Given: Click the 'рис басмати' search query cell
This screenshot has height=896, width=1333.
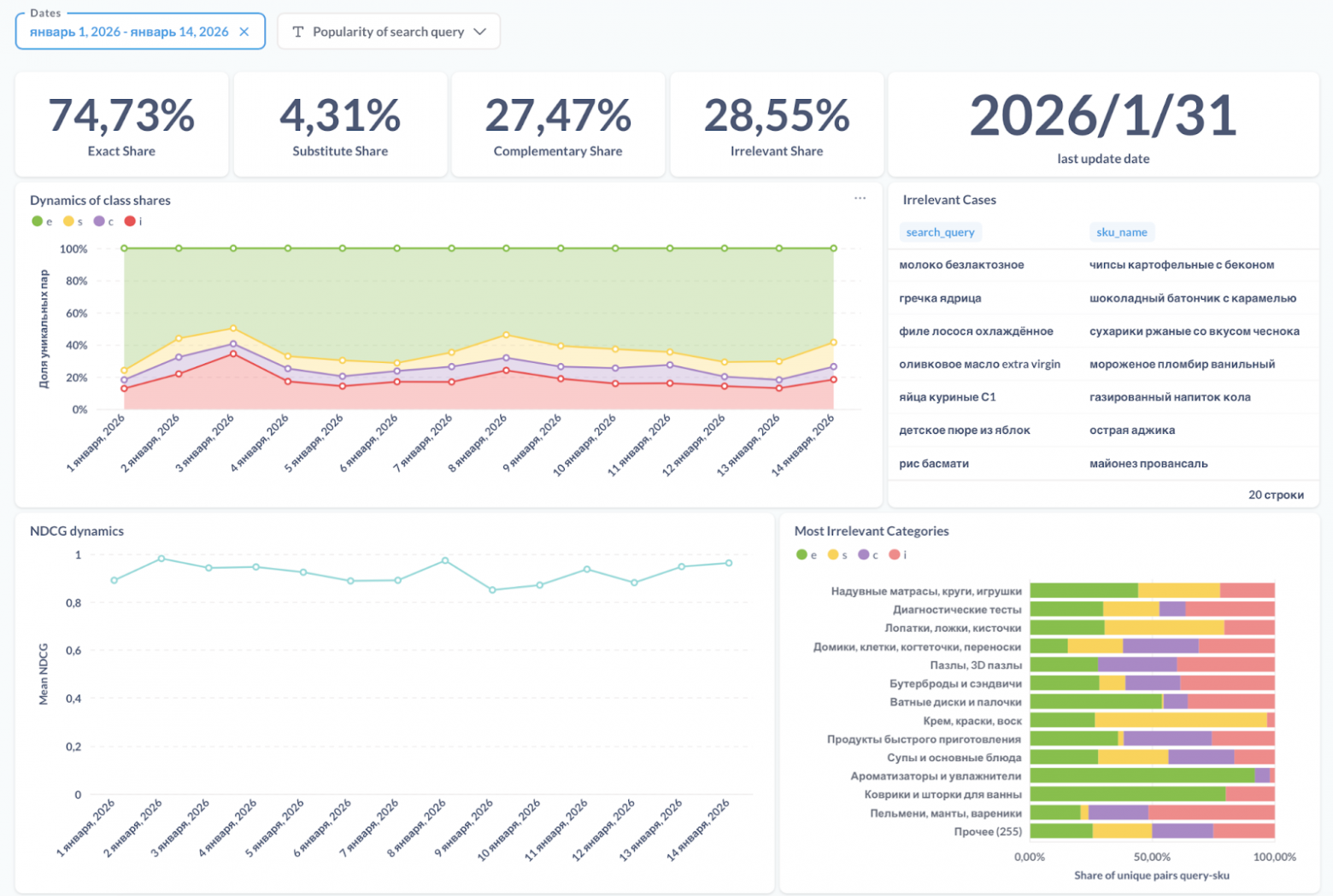Looking at the screenshot, I should click(934, 464).
